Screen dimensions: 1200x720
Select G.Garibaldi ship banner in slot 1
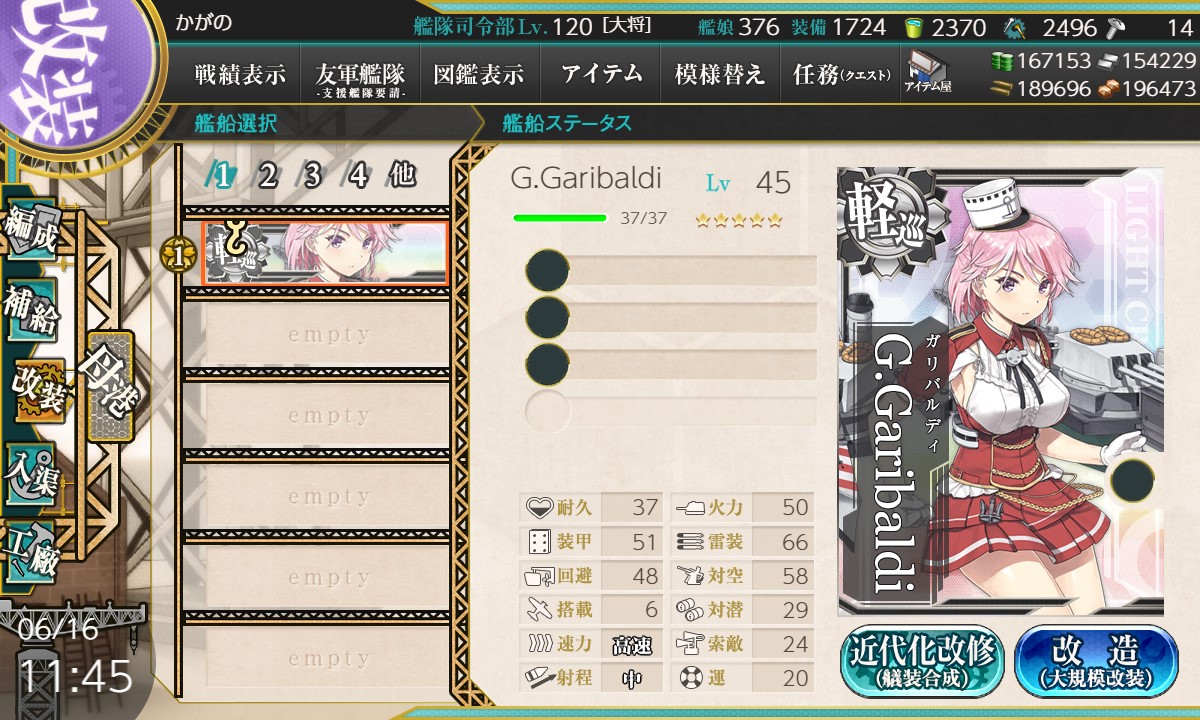click(324, 253)
